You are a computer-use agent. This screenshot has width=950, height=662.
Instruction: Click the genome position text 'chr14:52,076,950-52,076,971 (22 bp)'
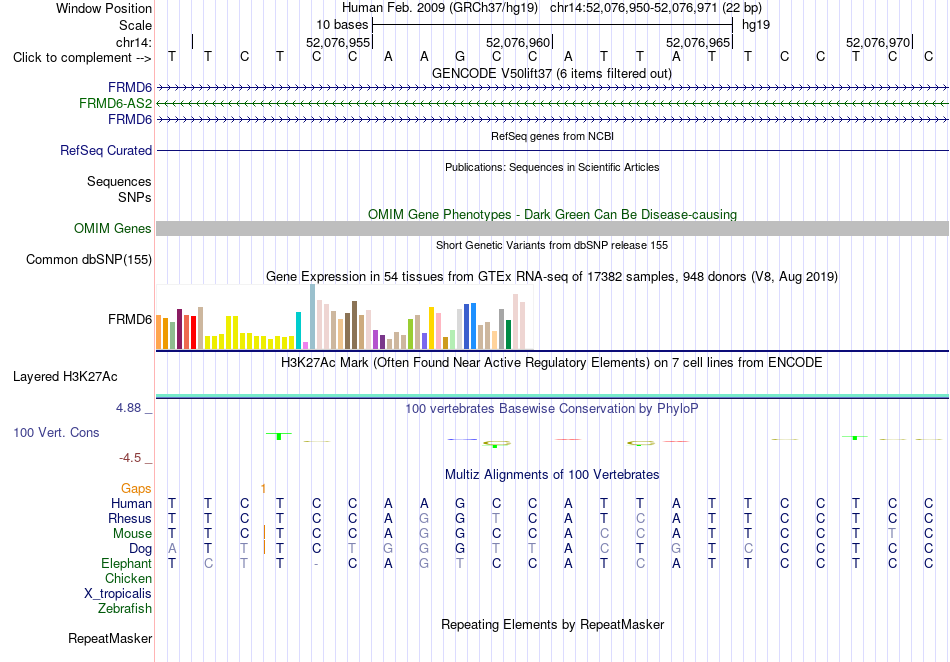(656, 8)
